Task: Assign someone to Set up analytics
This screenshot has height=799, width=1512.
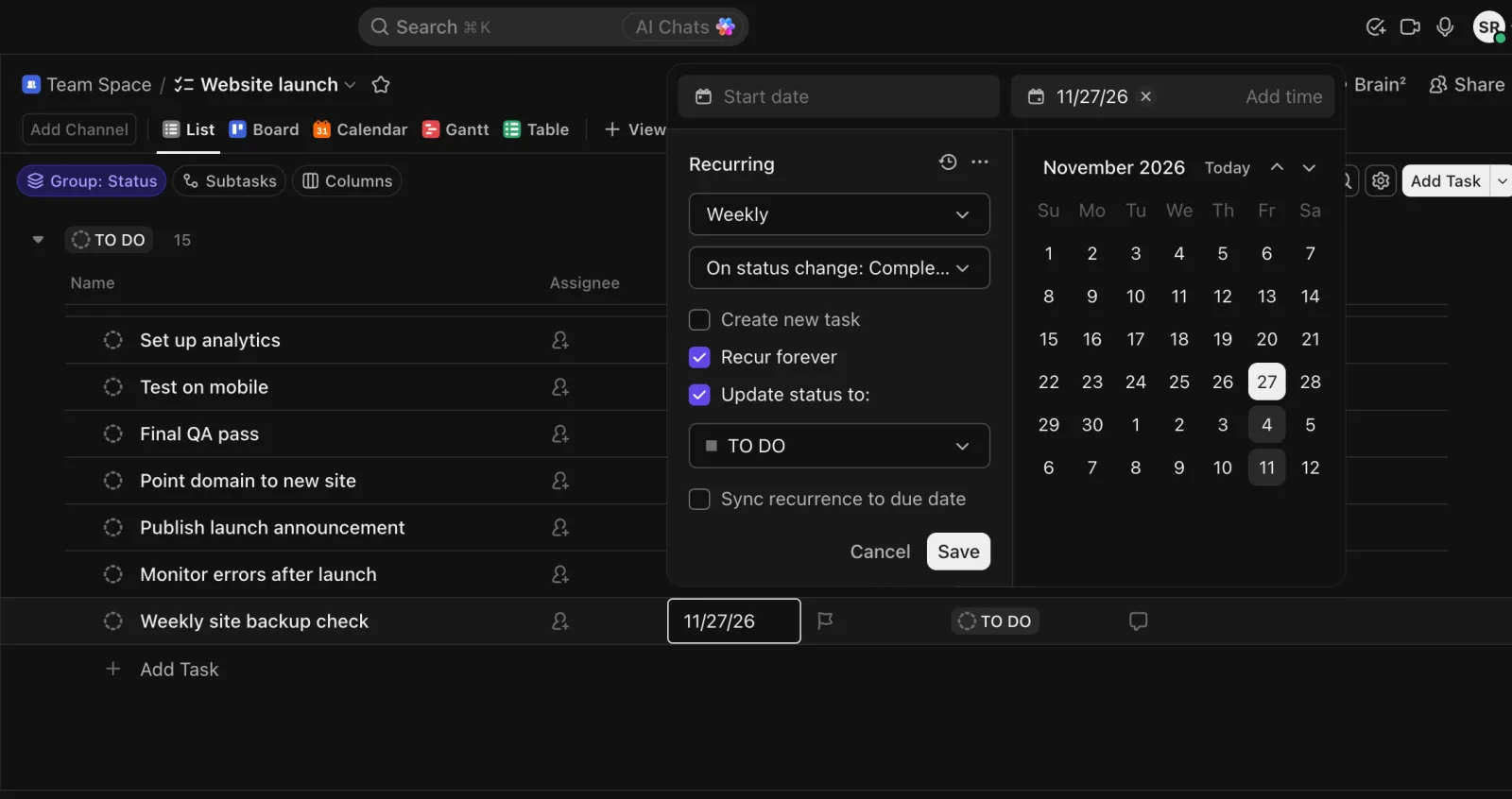Action: [x=560, y=340]
